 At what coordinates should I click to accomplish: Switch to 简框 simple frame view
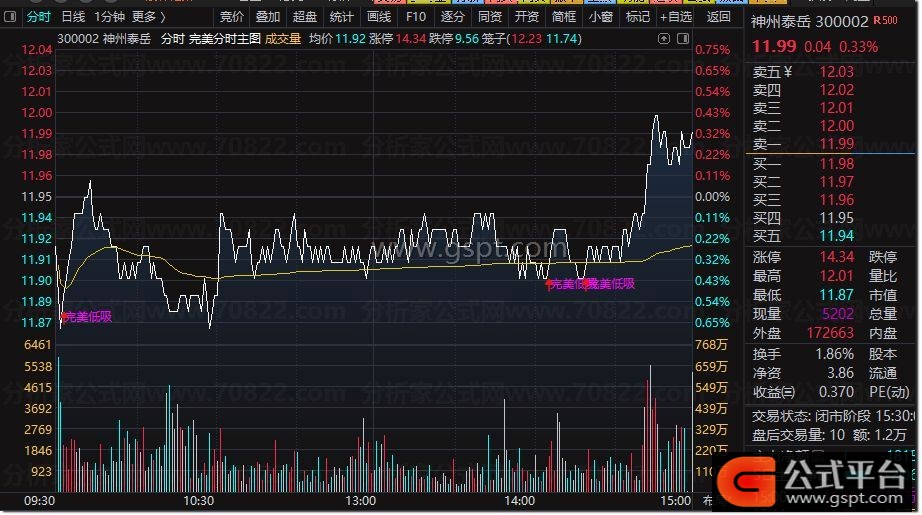point(563,17)
